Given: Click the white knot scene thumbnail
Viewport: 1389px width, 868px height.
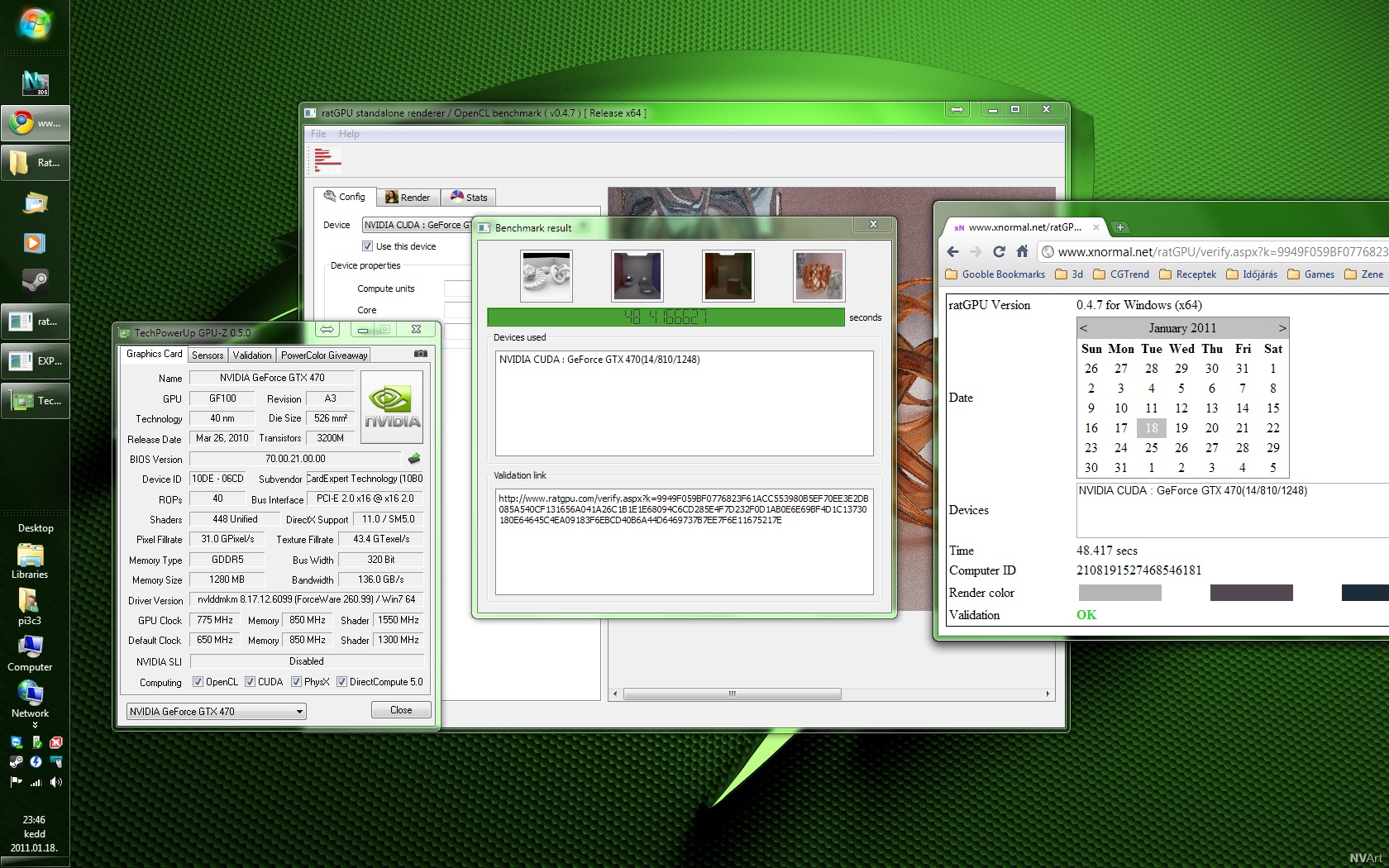Looking at the screenshot, I should (547, 276).
